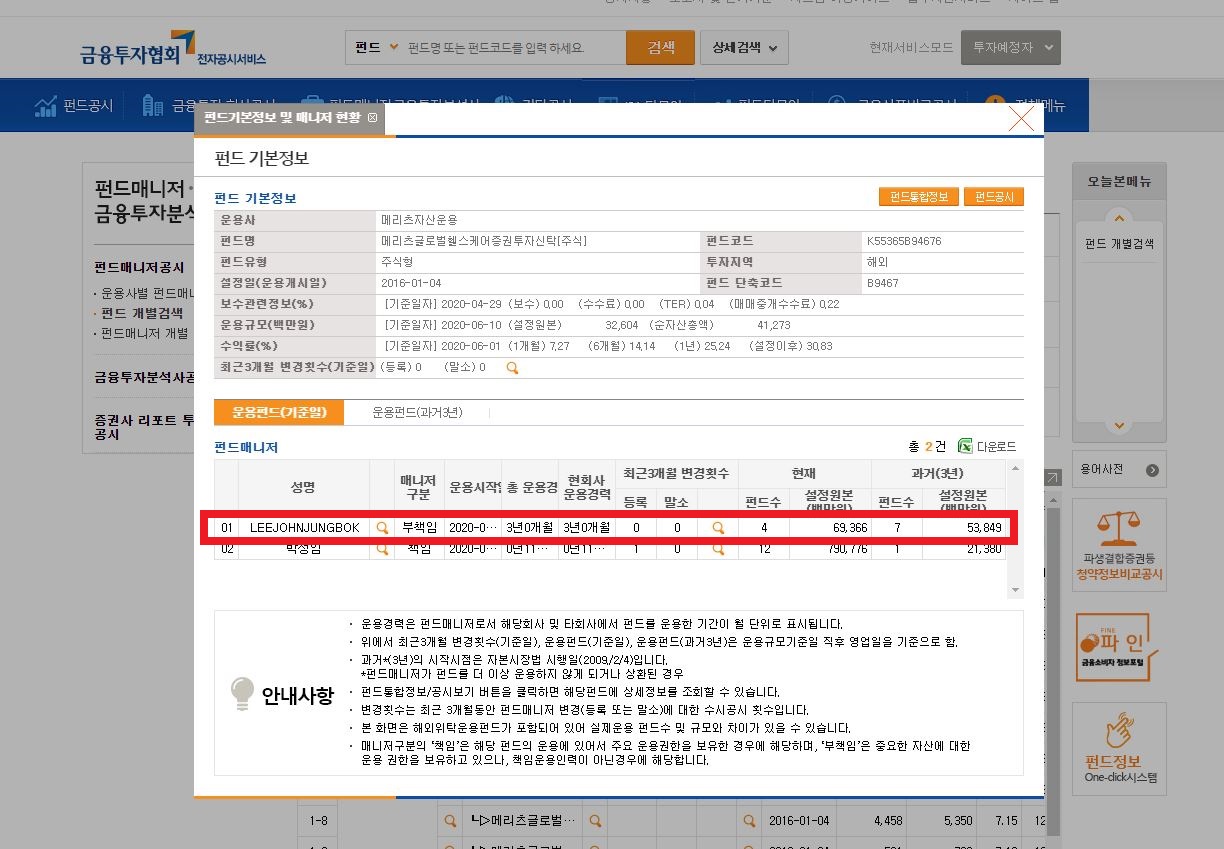Click magnifier after 메리츠글로벌 link in row 1-8
The width and height of the screenshot is (1224, 849).
pyautogui.click(x=596, y=821)
